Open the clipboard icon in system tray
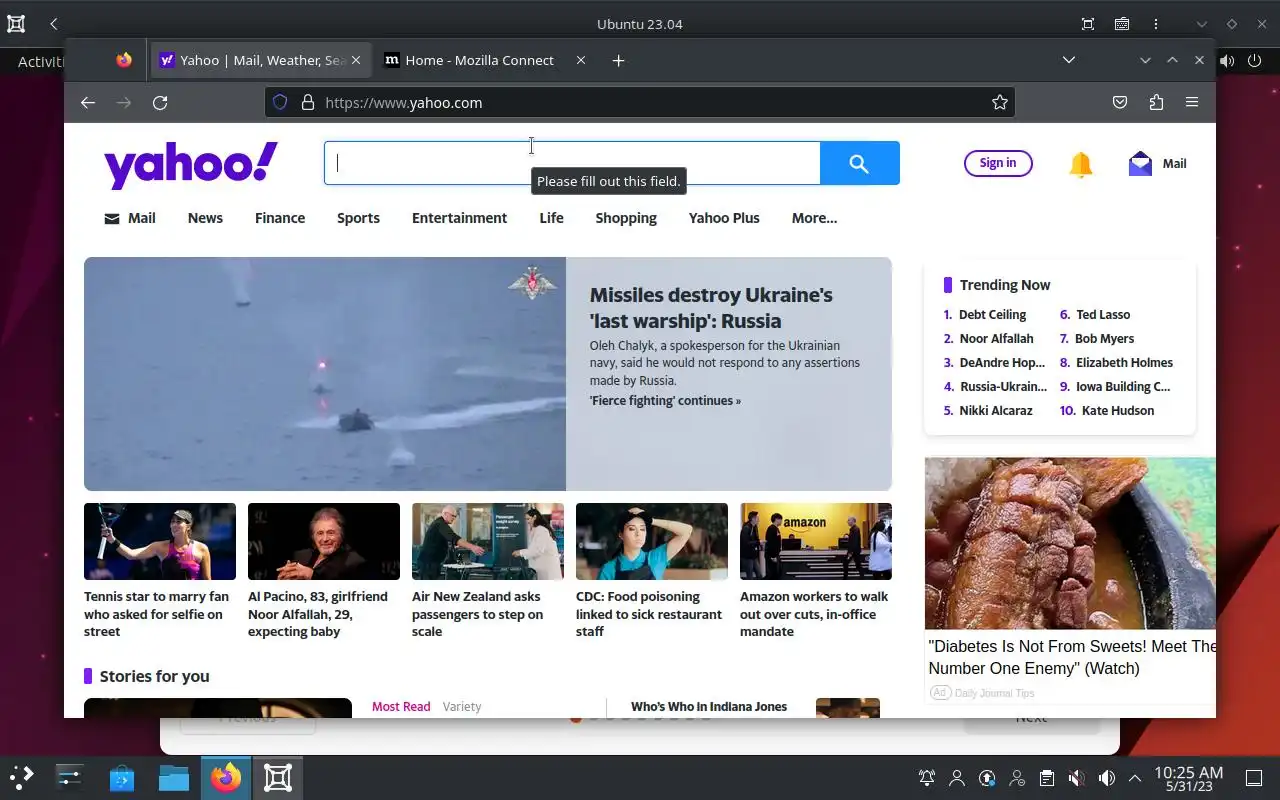 [x=1046, y=777]
